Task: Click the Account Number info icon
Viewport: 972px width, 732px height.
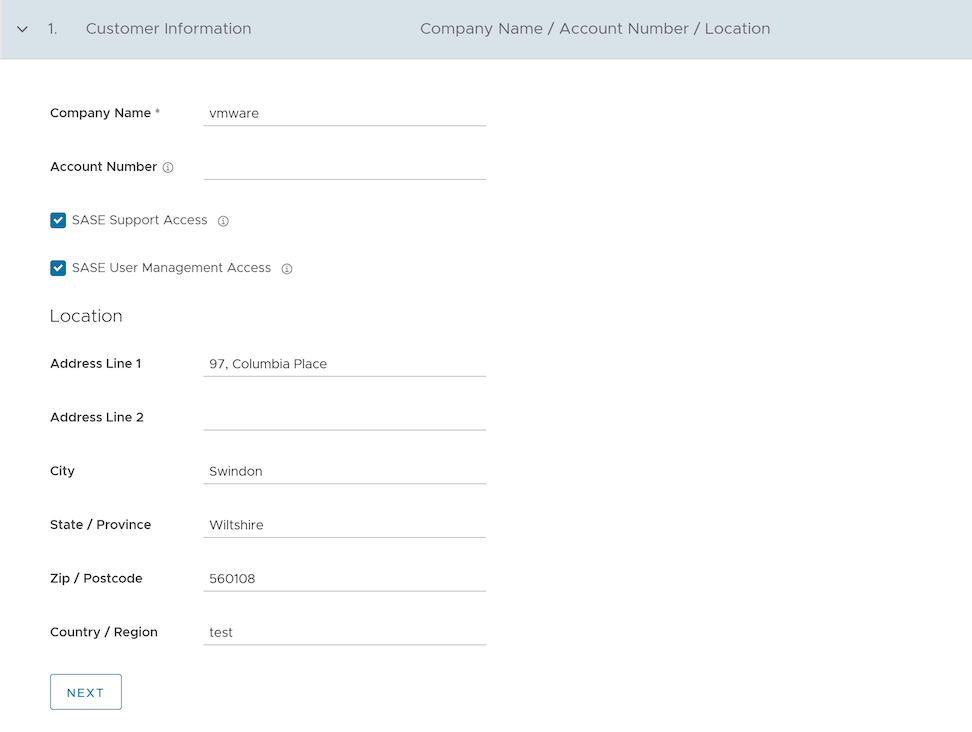Action: coord(168,168)
